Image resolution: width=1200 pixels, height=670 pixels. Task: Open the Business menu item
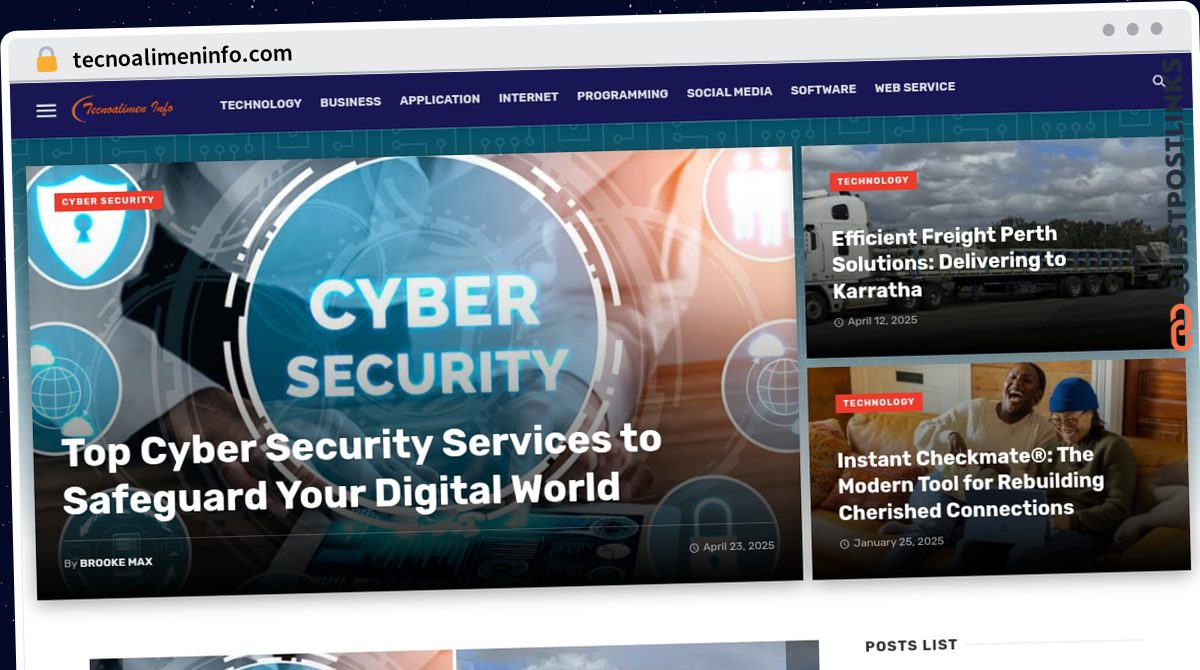[350, 102]
